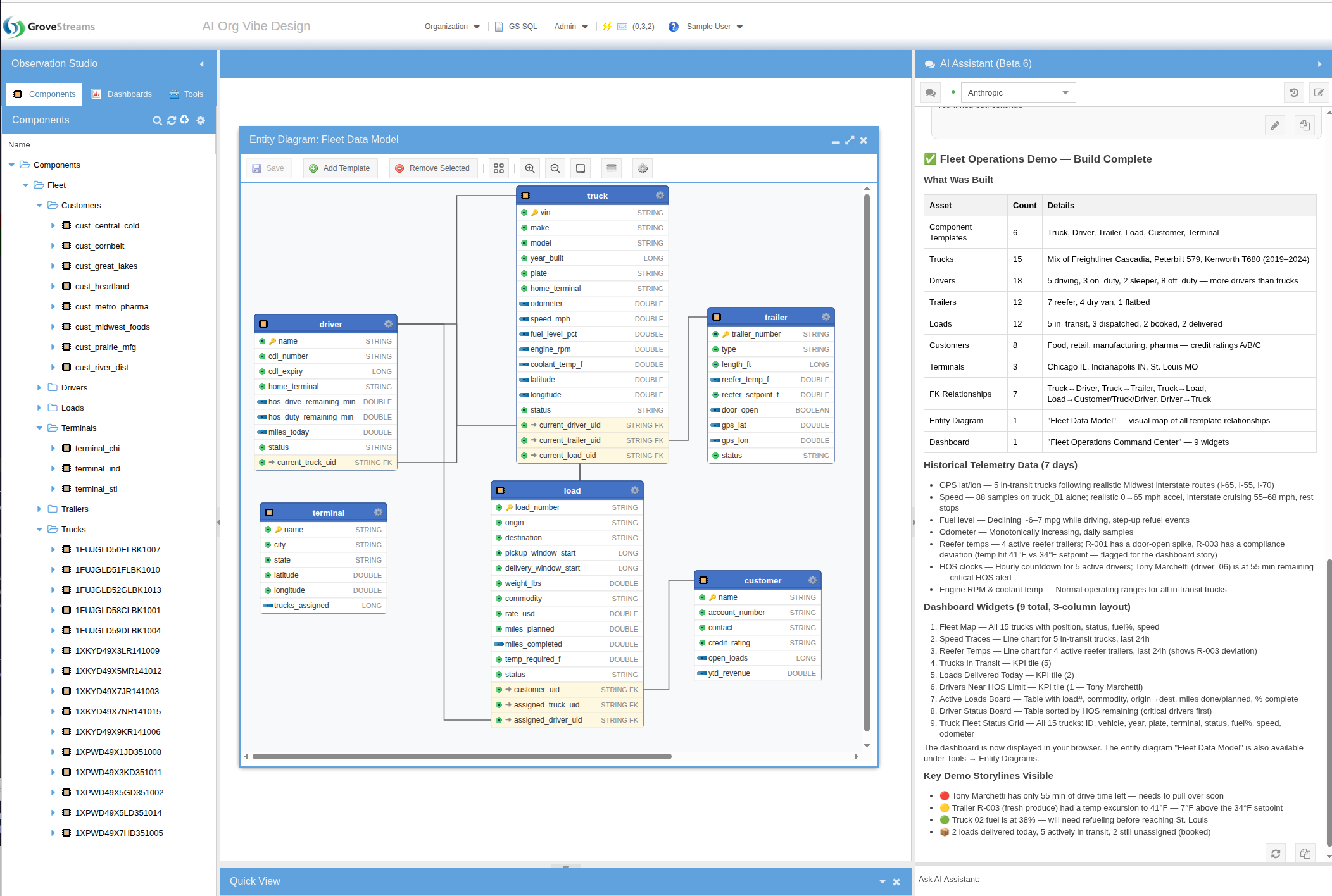Collapse the AI Assistant panel
The height and width of the screenshot is (896, 1332).
pyautogui.click(x=1319, y=64)
